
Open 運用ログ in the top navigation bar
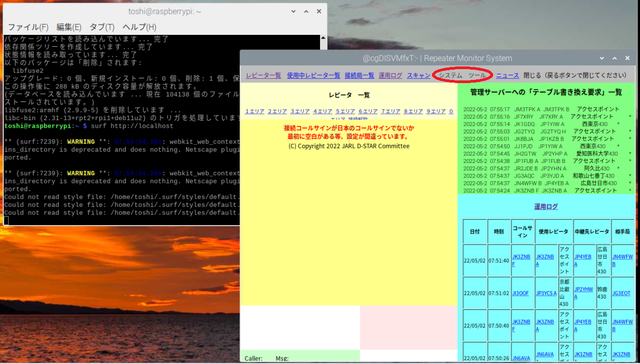pos(390,75)
